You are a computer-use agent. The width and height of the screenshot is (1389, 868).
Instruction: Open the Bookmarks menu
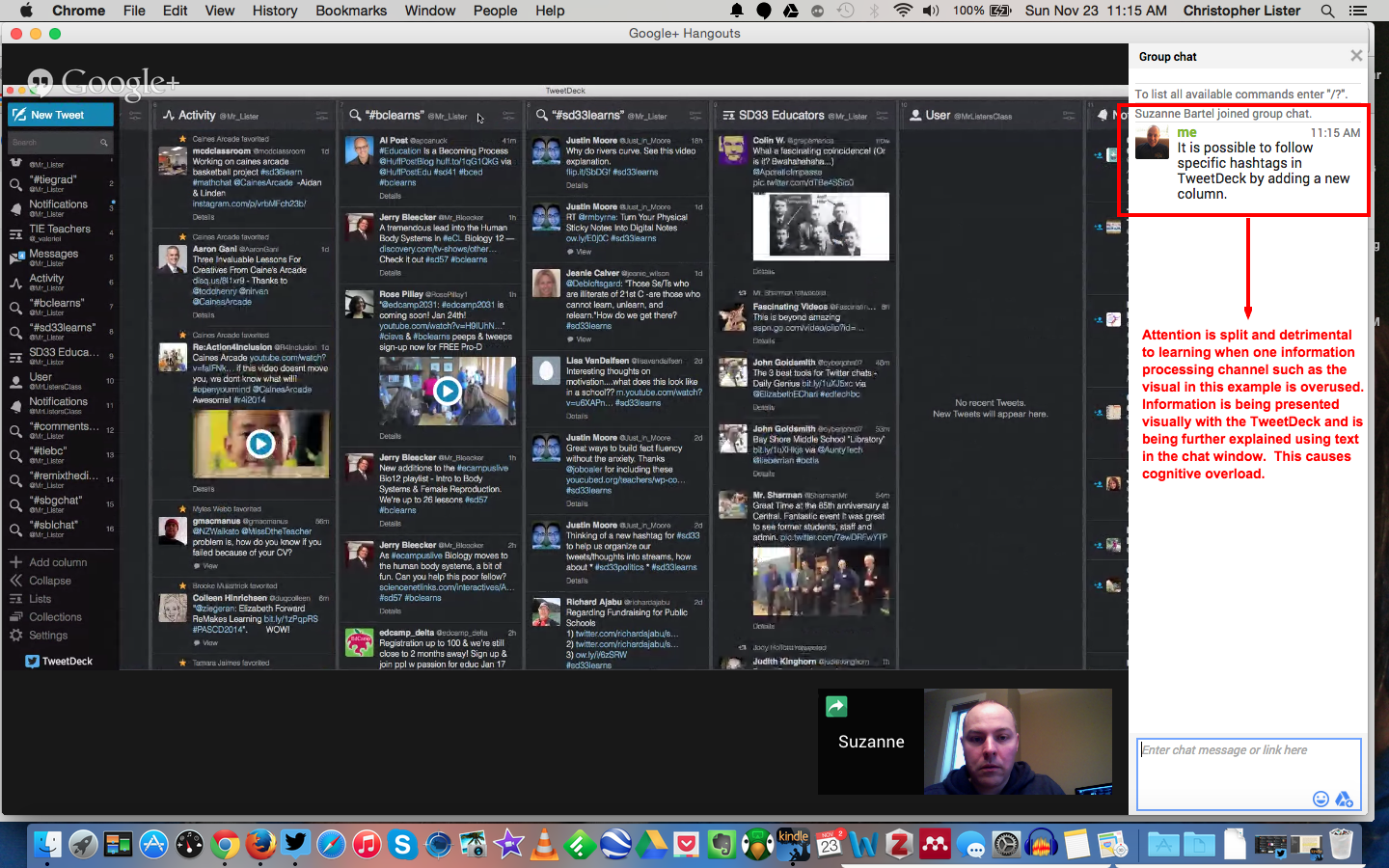351,11
